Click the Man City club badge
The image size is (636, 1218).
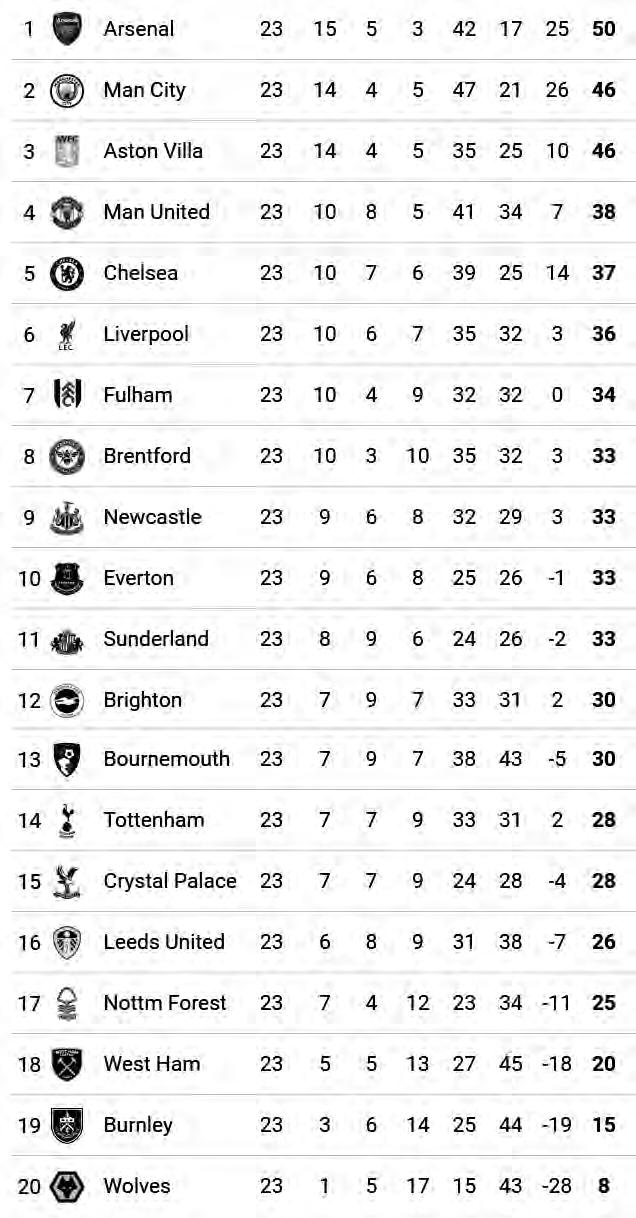[67, 90]
